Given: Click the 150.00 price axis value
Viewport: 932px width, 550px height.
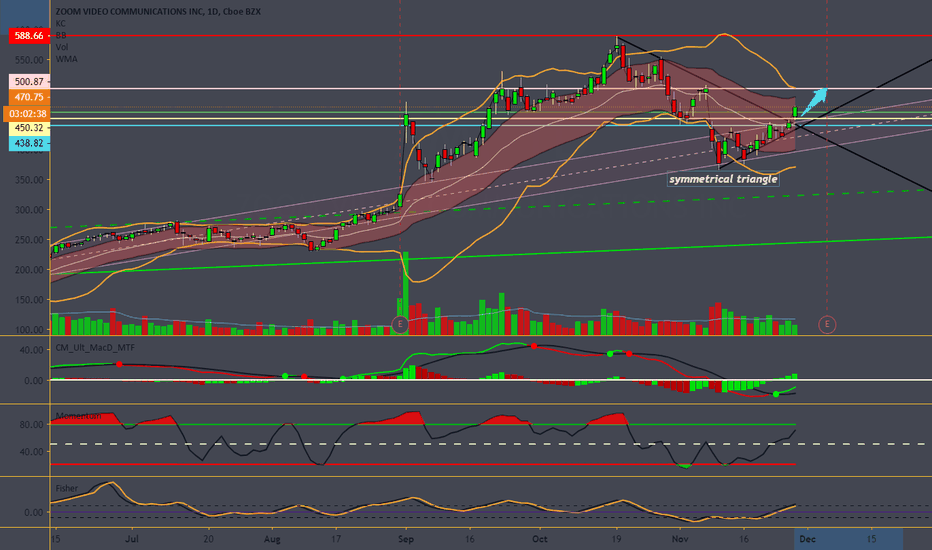Looking at the screenshot, I should (29, 300).
